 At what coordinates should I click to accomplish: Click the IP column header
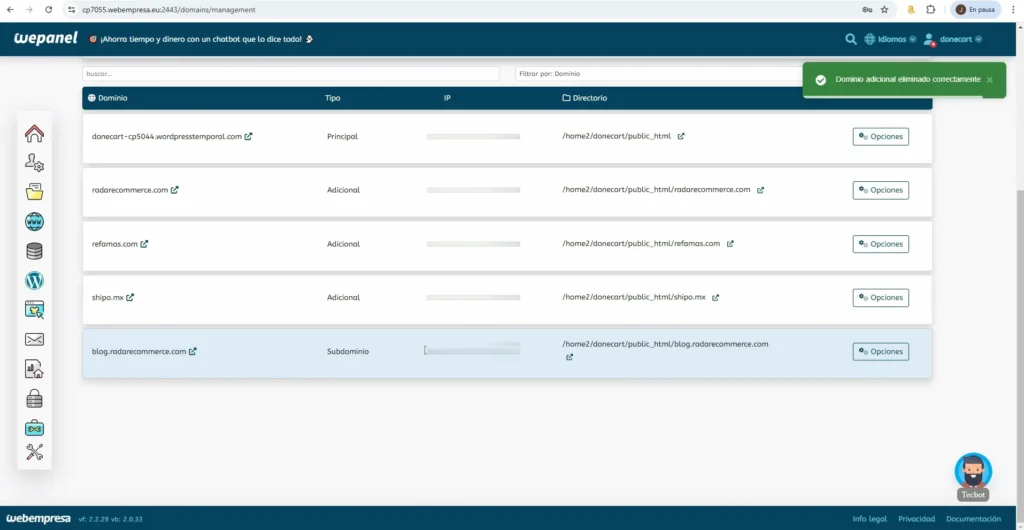click(447, 98)
